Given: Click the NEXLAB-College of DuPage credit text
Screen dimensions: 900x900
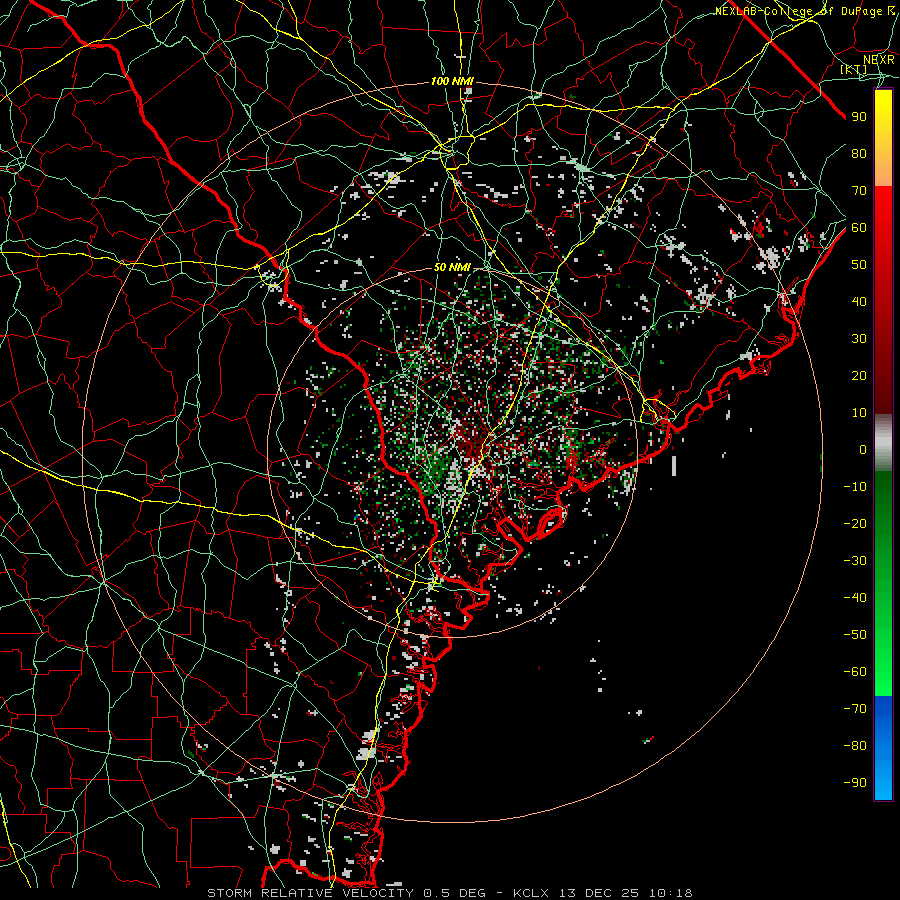Looking at the screenshot, I should click(x=805, y=11).
